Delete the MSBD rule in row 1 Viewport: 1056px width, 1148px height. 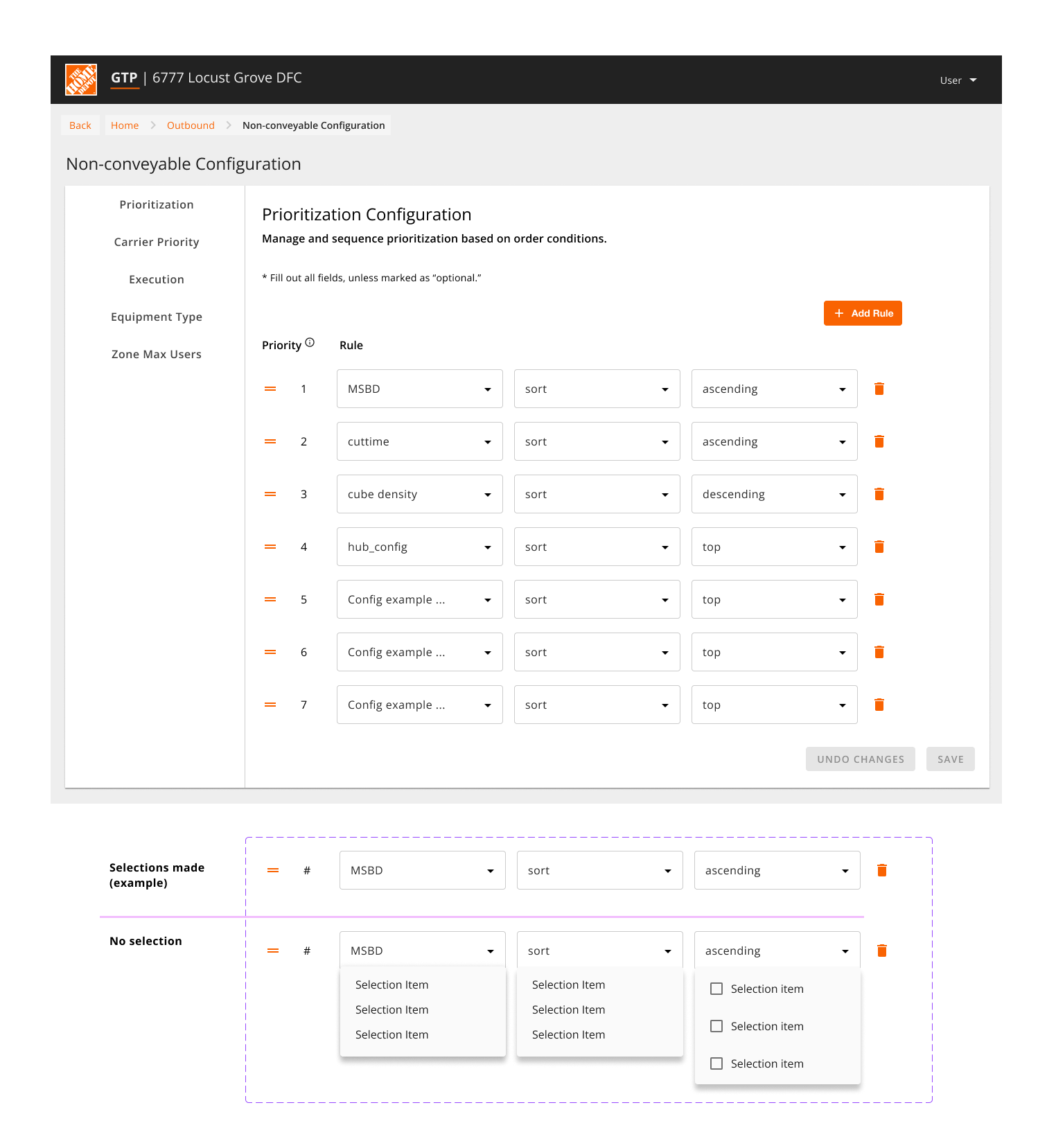879,389
